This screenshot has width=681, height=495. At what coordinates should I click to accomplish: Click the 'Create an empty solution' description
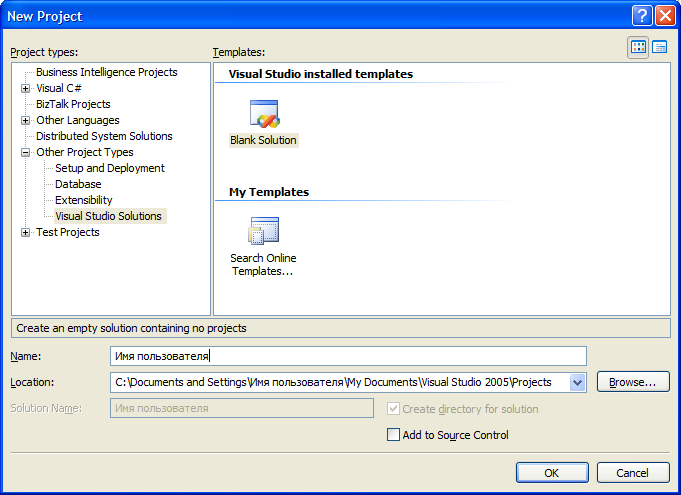point(131,328)
